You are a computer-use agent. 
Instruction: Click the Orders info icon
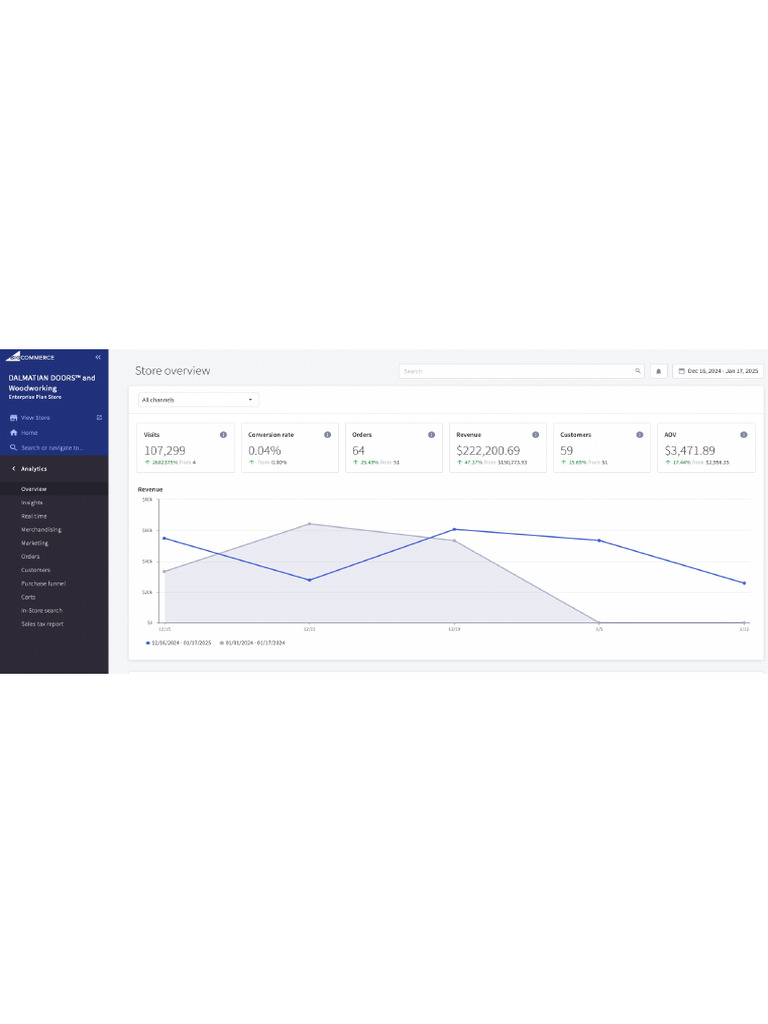click(432, 435)
